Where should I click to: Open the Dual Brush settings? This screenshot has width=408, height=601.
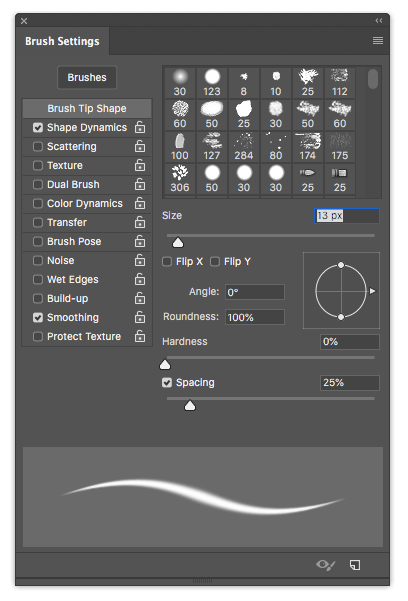tap(73, 184)
